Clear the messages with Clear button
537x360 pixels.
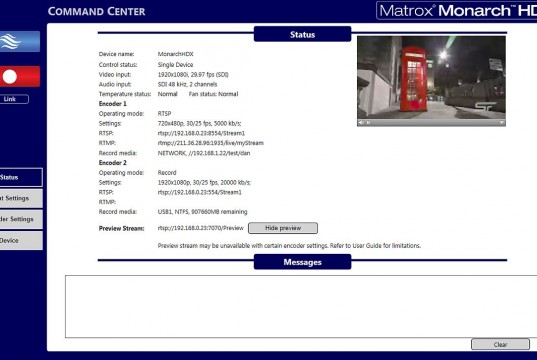[500, 345]
